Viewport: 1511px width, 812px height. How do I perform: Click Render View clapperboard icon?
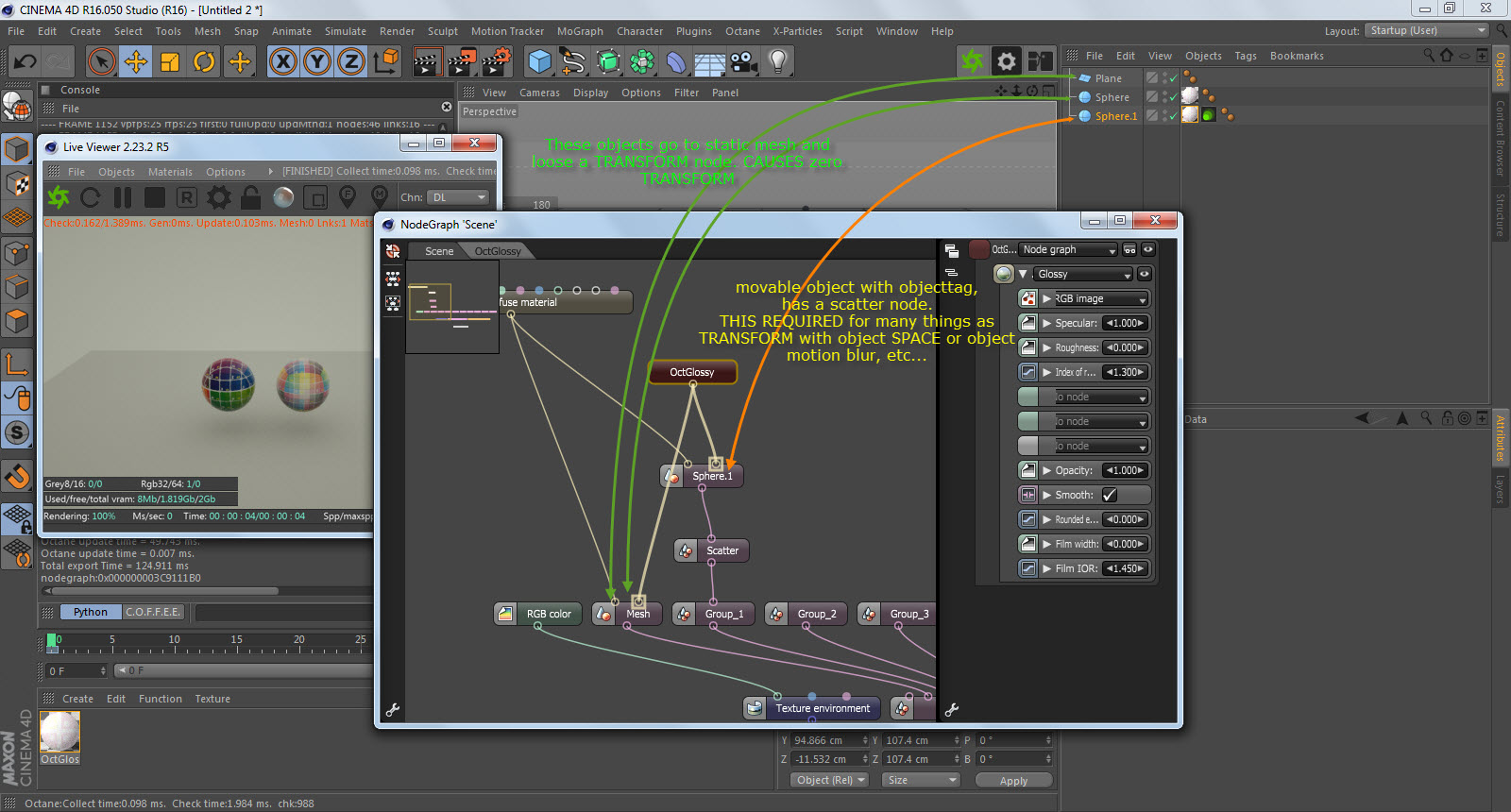pos(428,62)
